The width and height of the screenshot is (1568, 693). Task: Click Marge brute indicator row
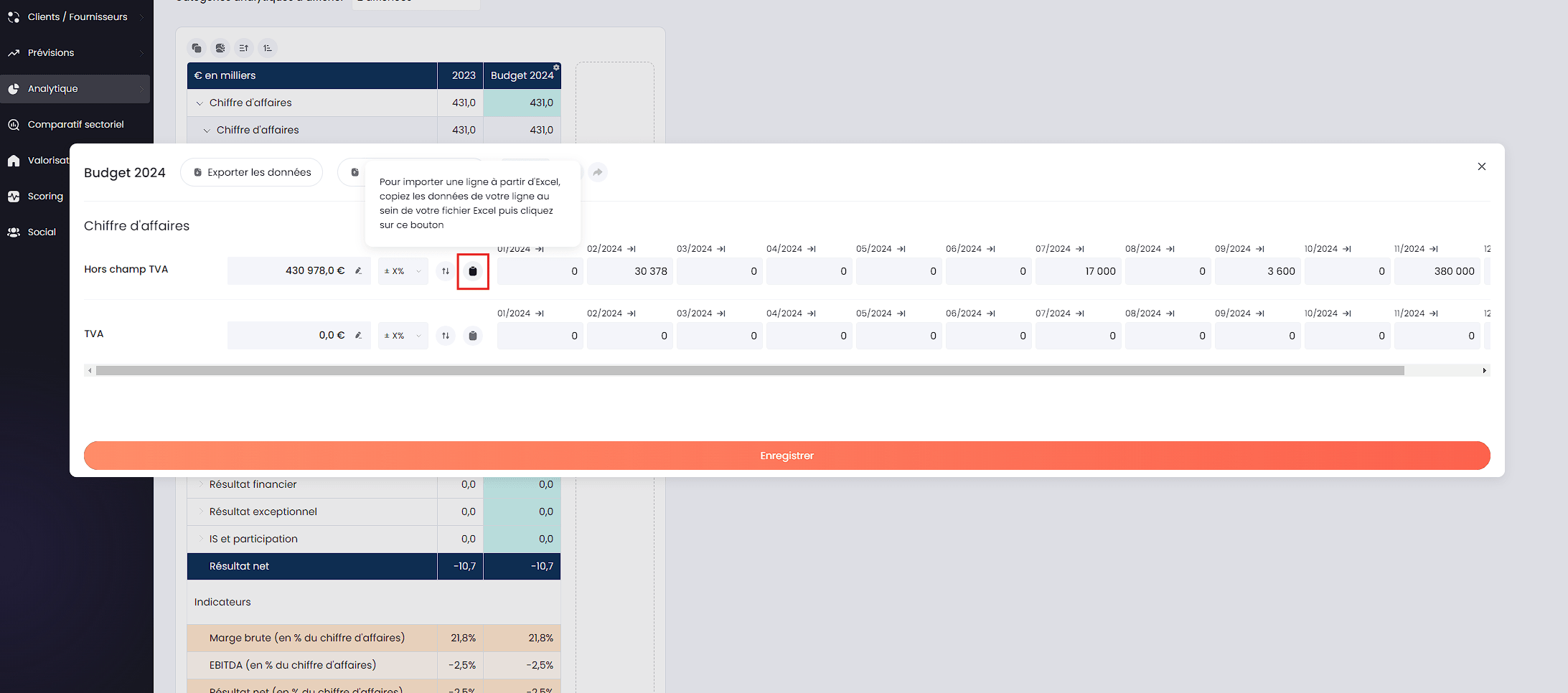click(373, 638)
